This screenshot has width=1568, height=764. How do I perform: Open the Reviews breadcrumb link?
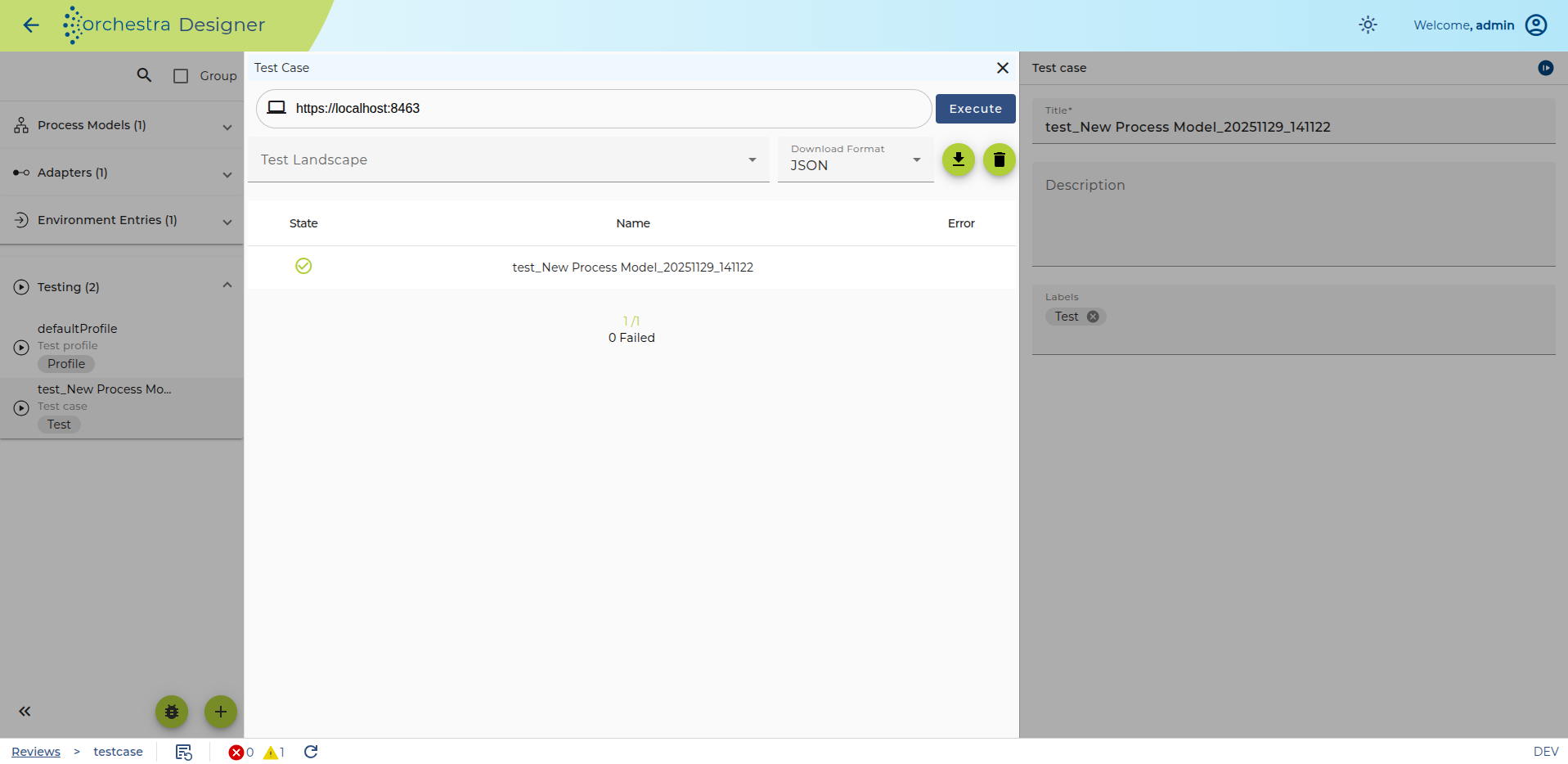point(36,752)
